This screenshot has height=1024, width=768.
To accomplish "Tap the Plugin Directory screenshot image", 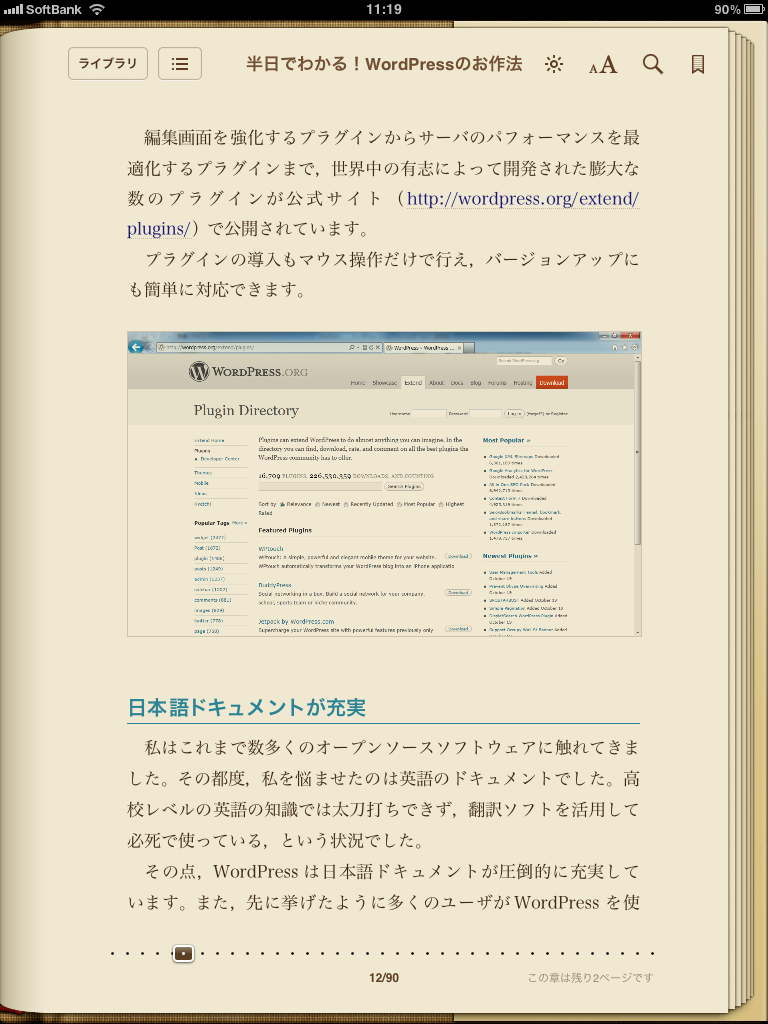I will [x=384, y=484].
